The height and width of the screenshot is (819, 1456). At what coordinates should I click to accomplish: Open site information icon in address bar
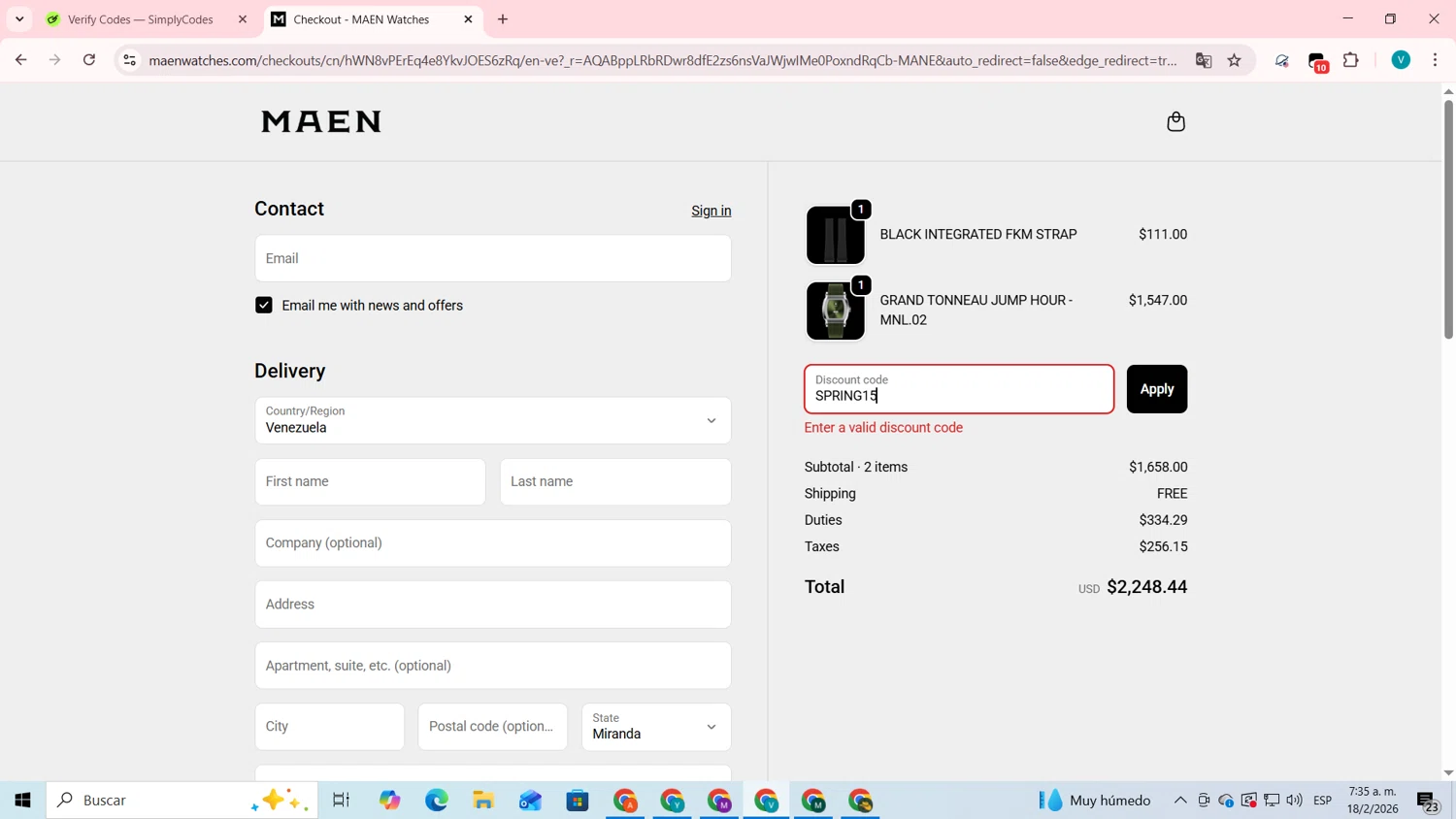pos(129,60)
